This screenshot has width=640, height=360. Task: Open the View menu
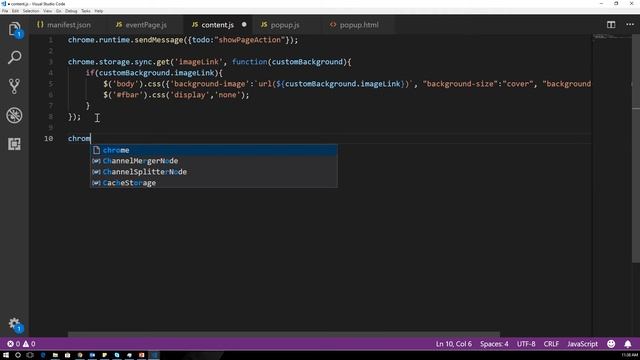(x=47, y=11)
